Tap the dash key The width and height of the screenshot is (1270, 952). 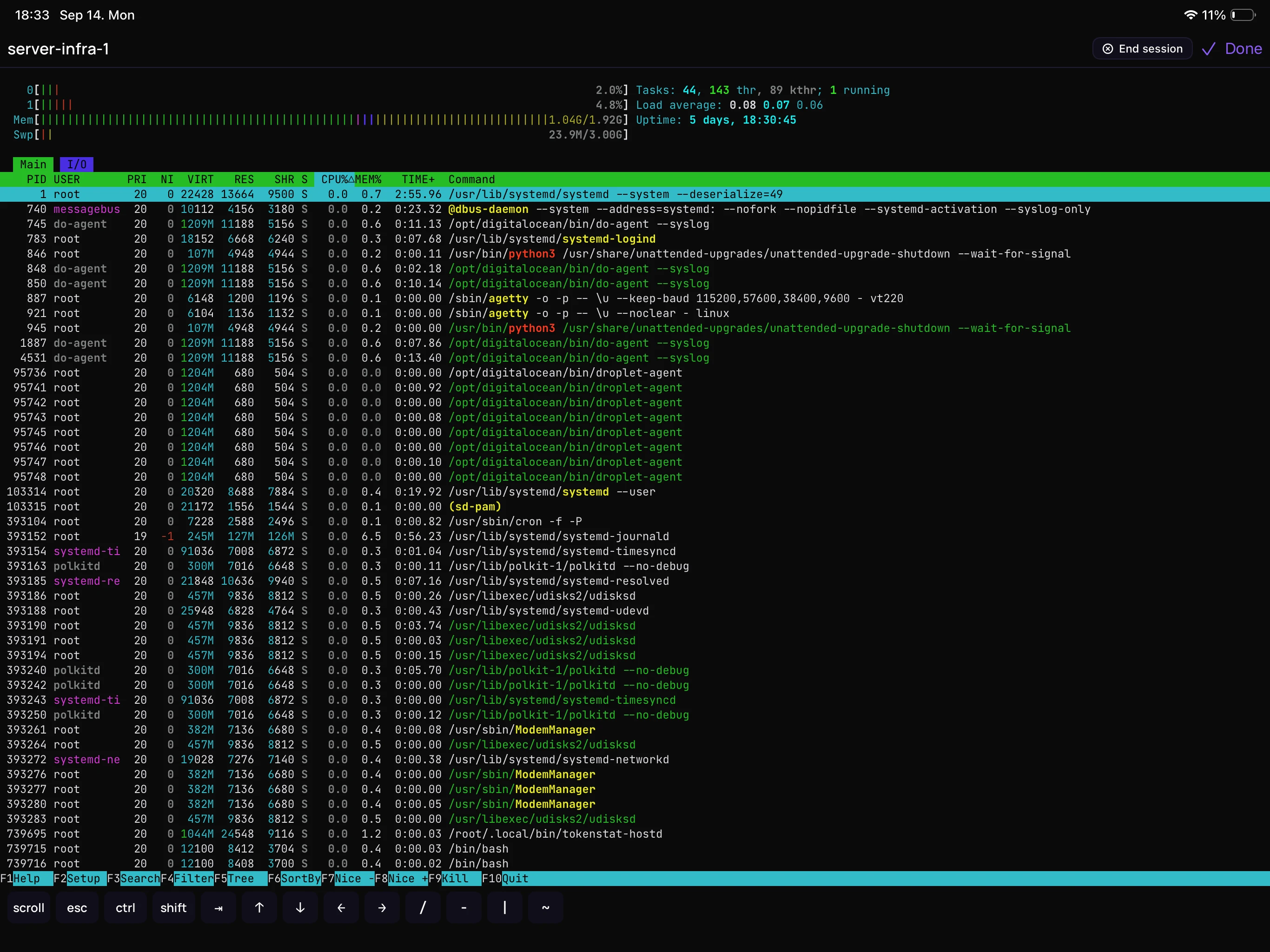point(464,908)
